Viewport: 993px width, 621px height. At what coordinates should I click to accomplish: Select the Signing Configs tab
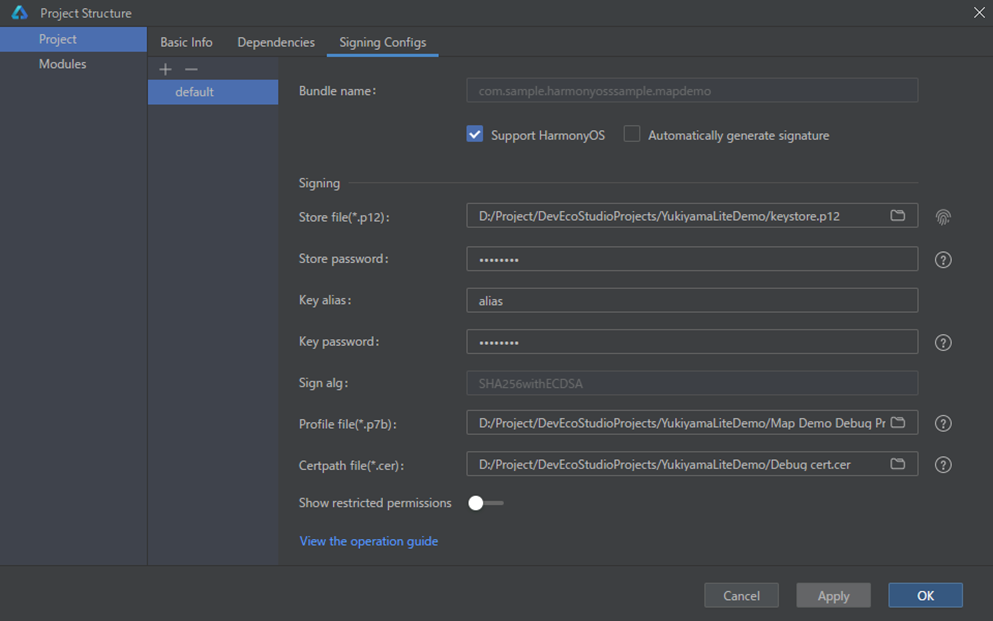coord(383,42)
